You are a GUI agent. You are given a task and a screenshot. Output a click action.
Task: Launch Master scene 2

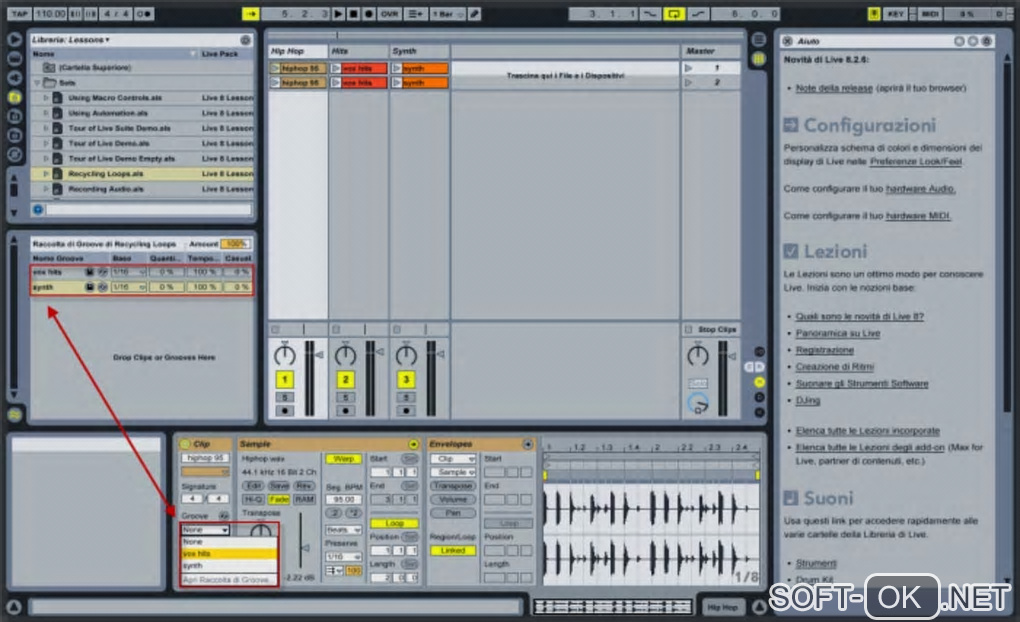pos(689,83)
